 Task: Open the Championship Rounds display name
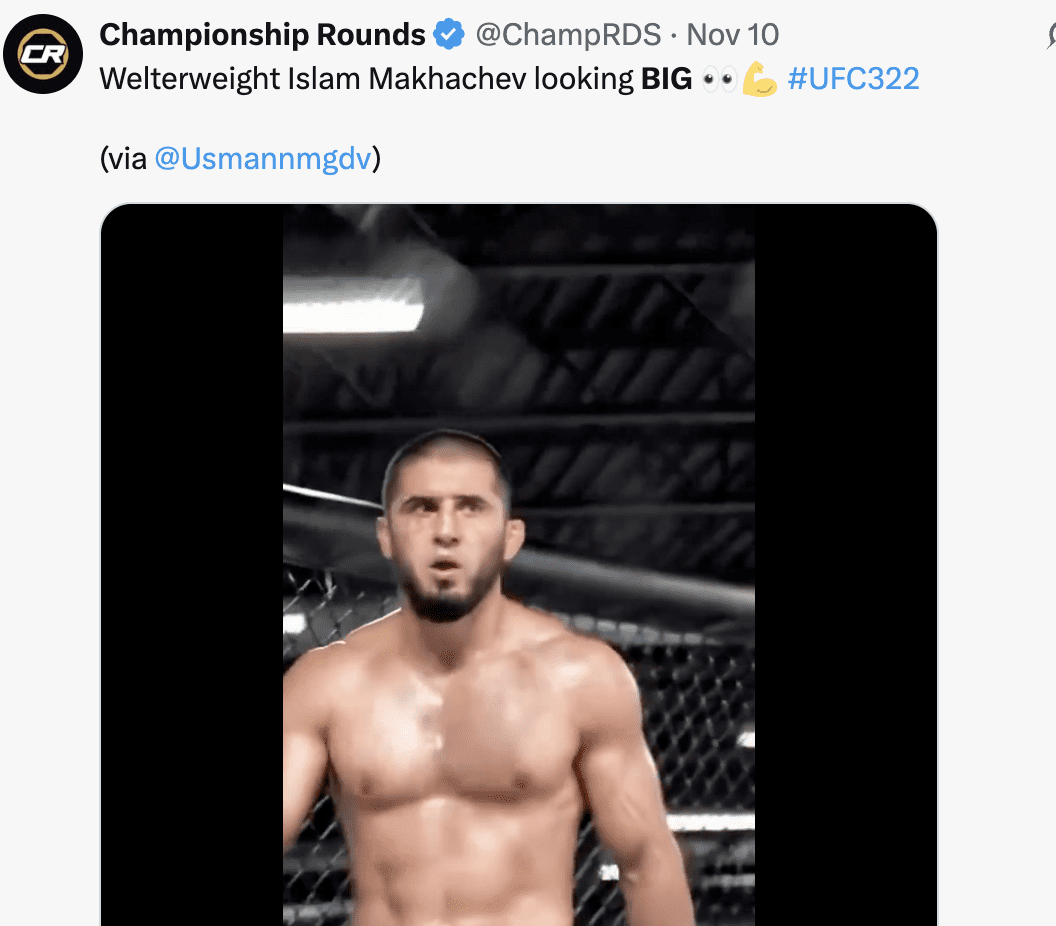click(x=262, y=35)
